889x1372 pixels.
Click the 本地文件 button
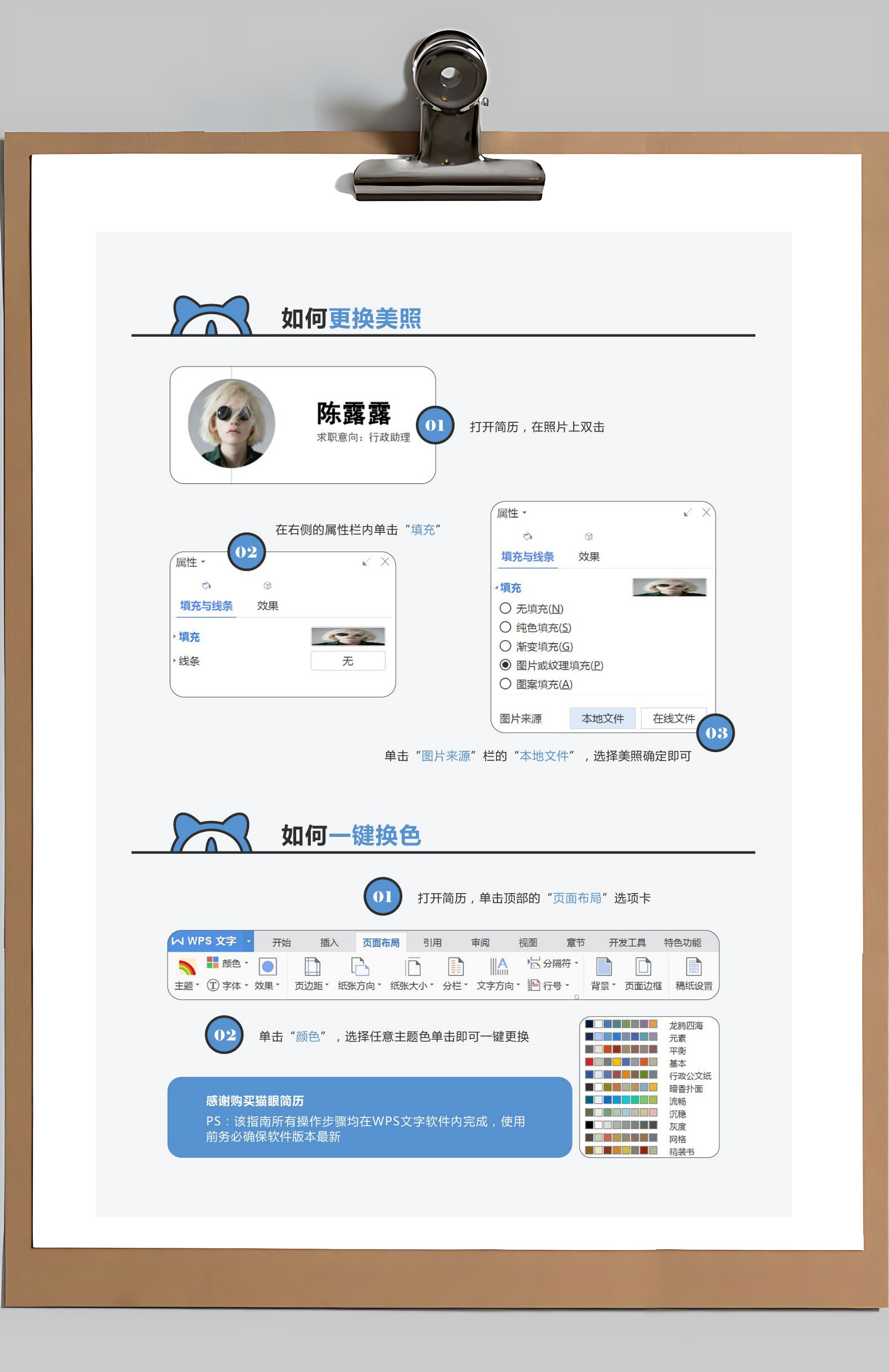[602, 718]
